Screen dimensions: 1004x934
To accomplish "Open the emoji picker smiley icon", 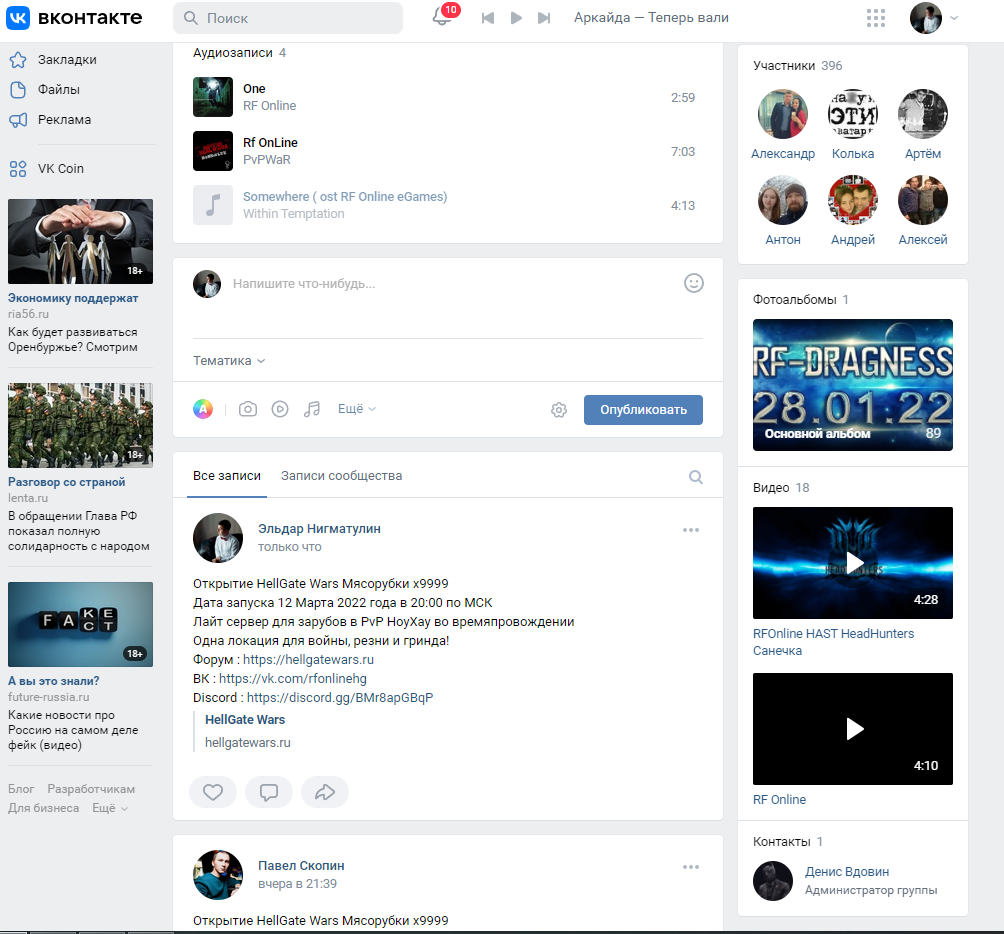I will pyautogui.click(x=693, y=283).
